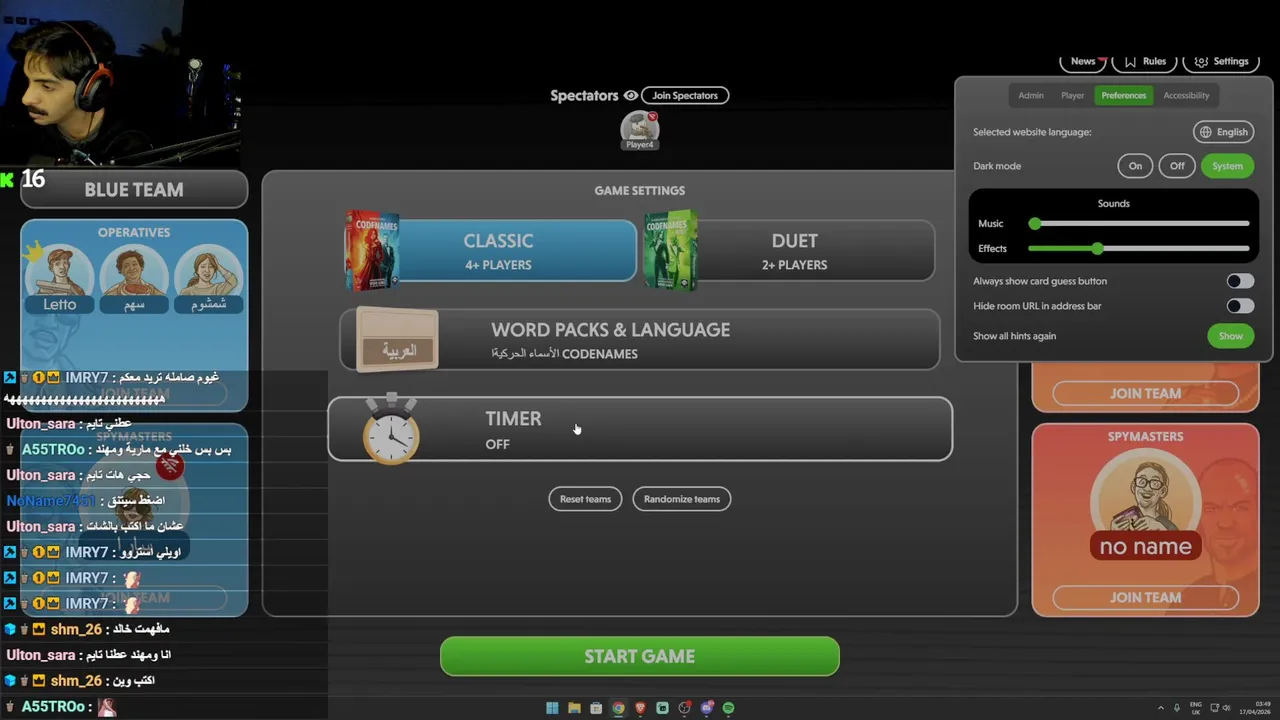The image size is (1280, 720).
Task: Click the green Codenames Duet box image
Action: 671,251
